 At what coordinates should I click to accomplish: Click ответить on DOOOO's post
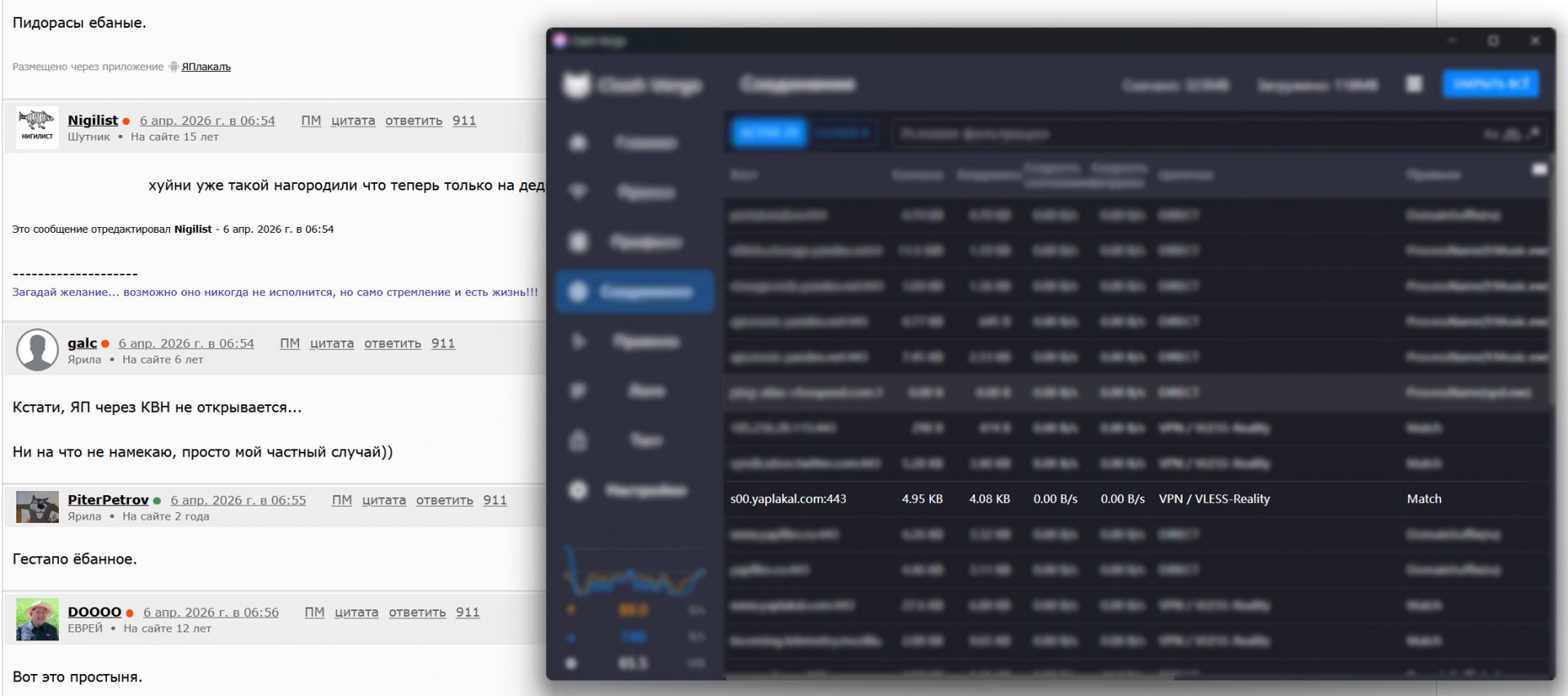[417, 613]
